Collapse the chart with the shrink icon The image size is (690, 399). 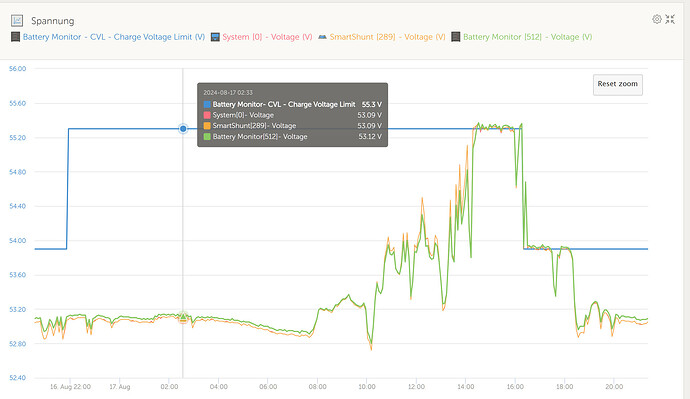pyautogui.click(x=670, y=19)
